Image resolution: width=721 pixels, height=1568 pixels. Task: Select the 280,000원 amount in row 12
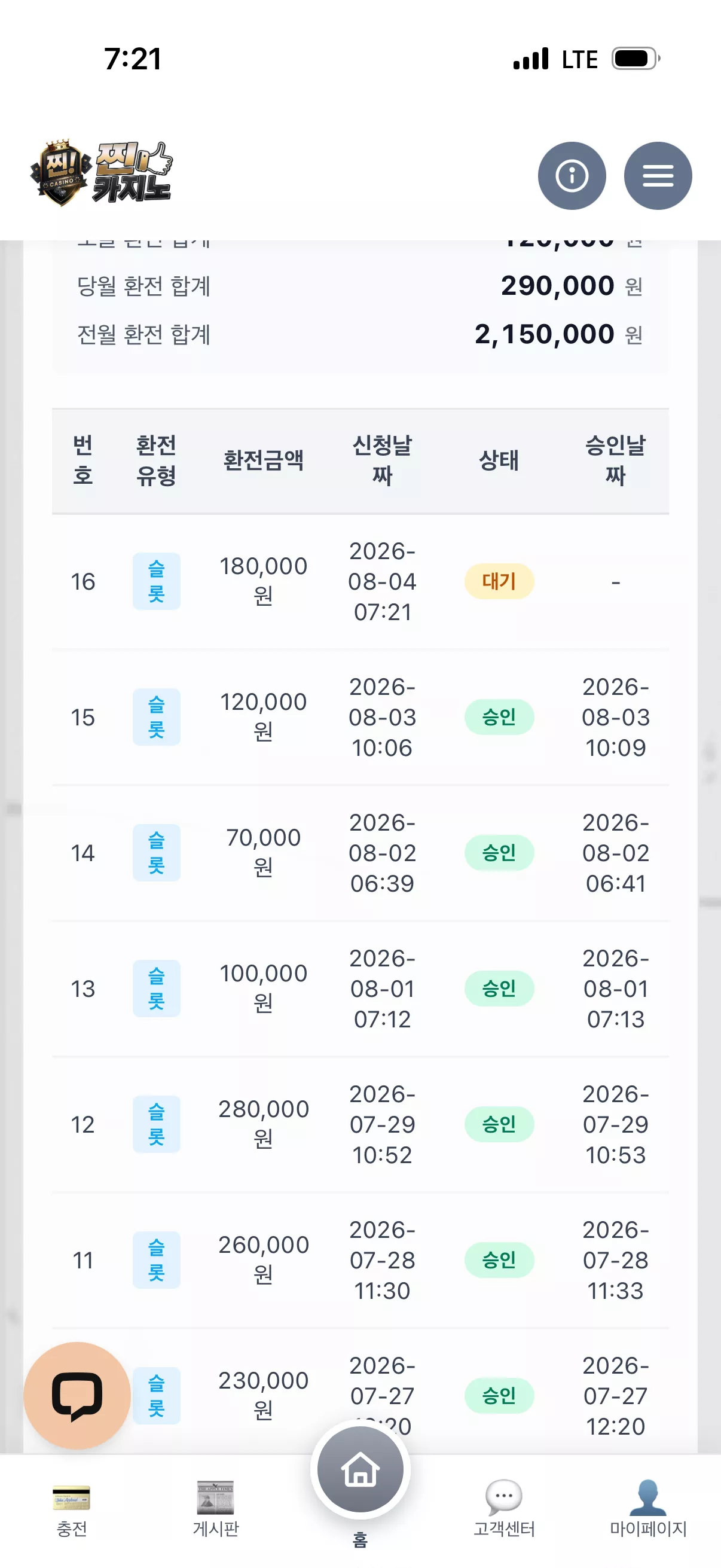click(x=264, y=1124)
